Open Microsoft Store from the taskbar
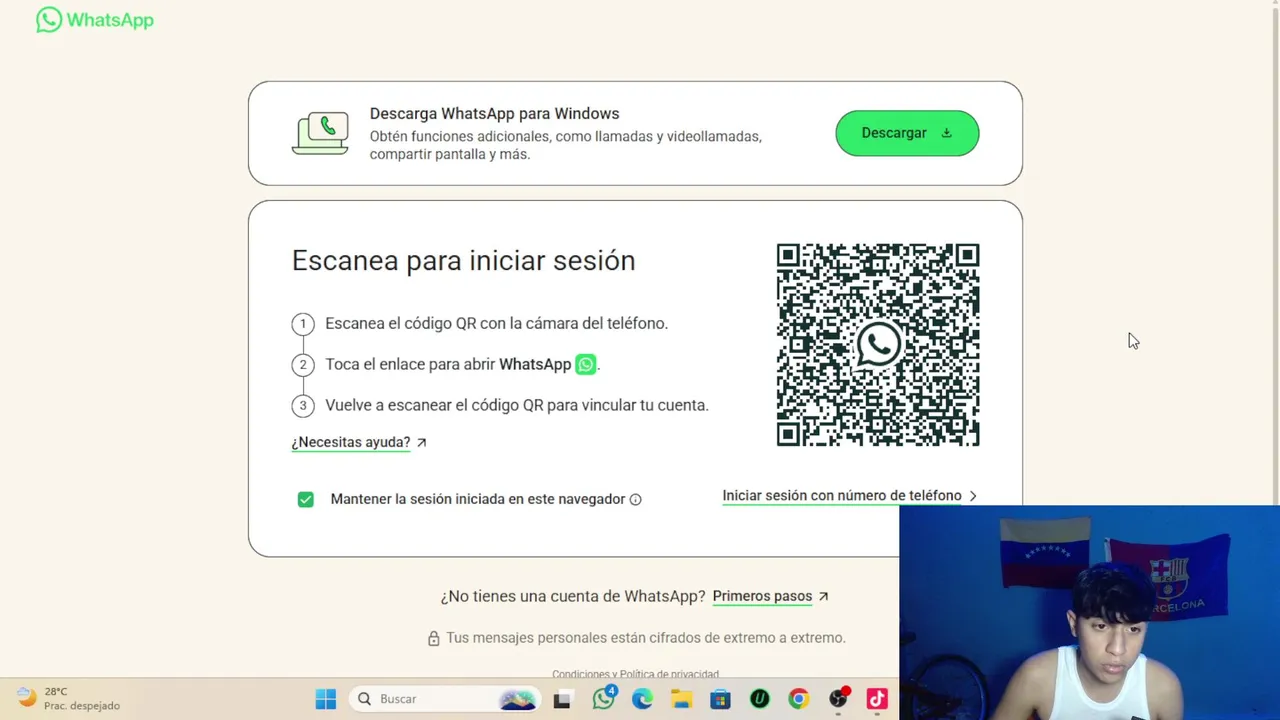This screenshot has height=720, width=1280. [720, 699]
